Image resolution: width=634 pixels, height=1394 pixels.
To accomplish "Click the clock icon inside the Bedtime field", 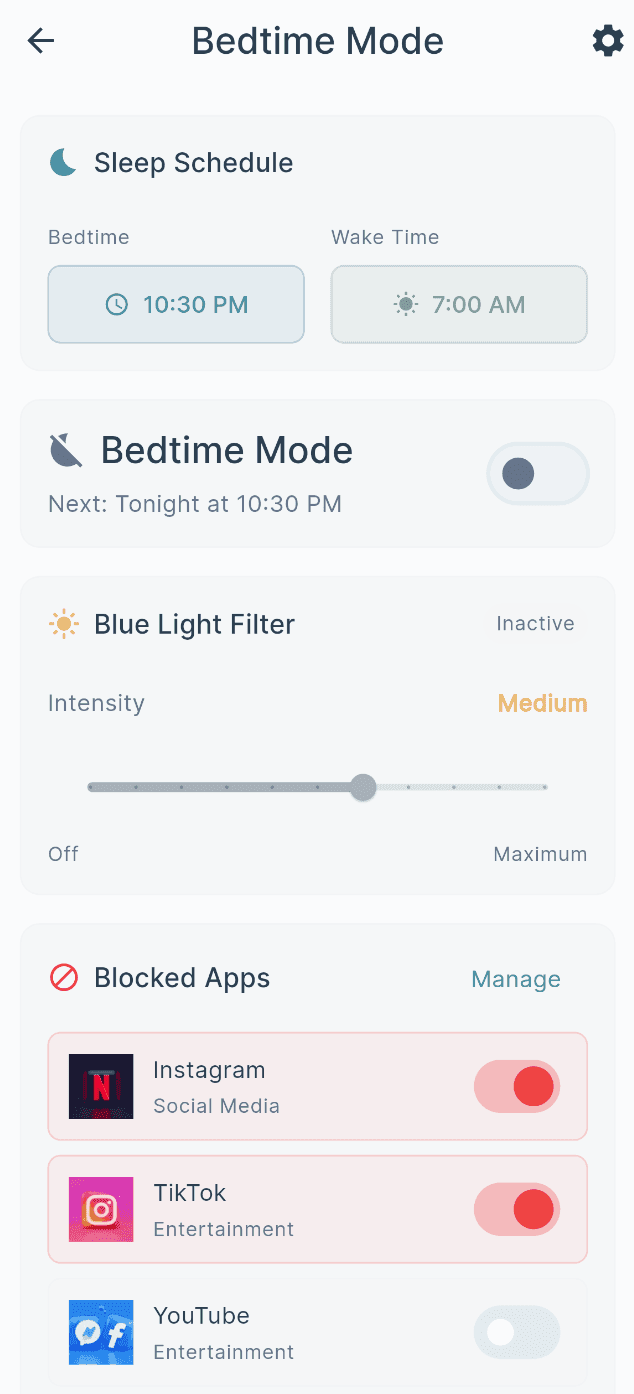I will (117, 304).
